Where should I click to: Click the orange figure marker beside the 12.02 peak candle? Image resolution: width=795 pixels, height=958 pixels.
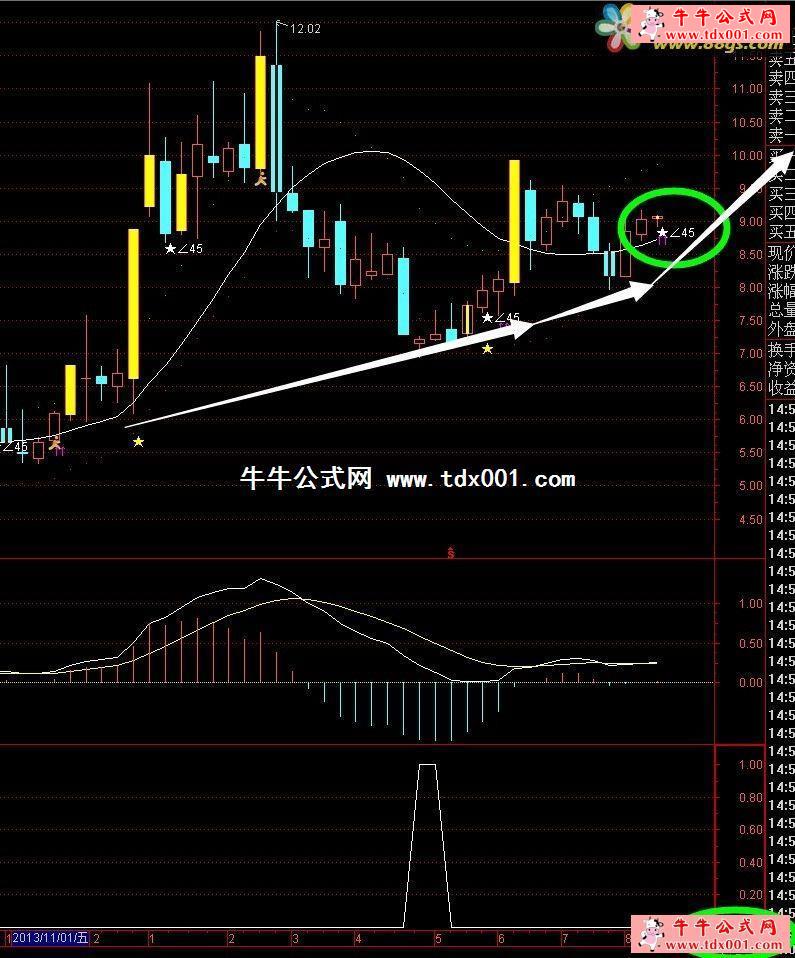261,180
